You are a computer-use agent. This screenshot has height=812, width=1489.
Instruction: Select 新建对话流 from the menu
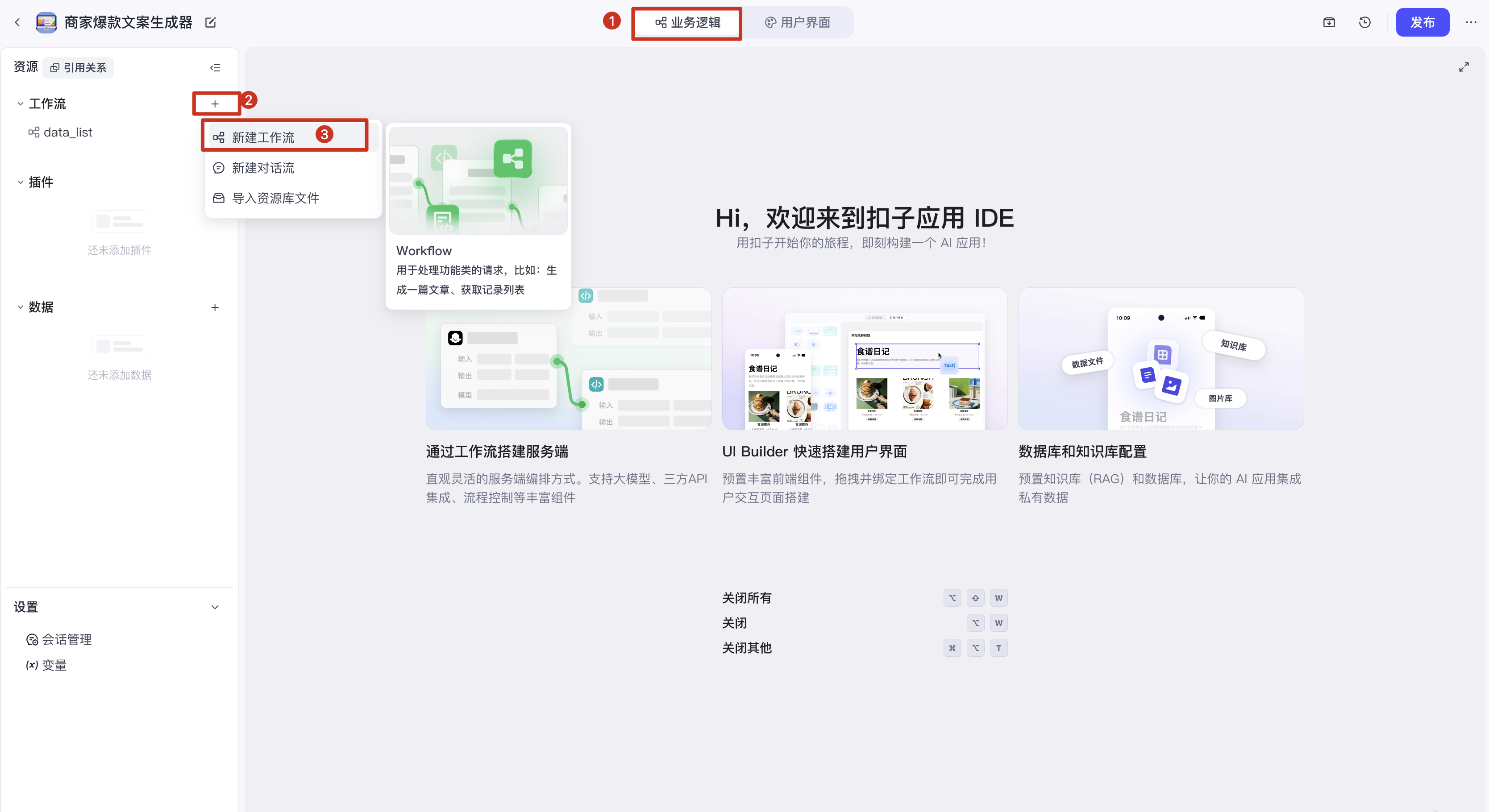(263, 168)
